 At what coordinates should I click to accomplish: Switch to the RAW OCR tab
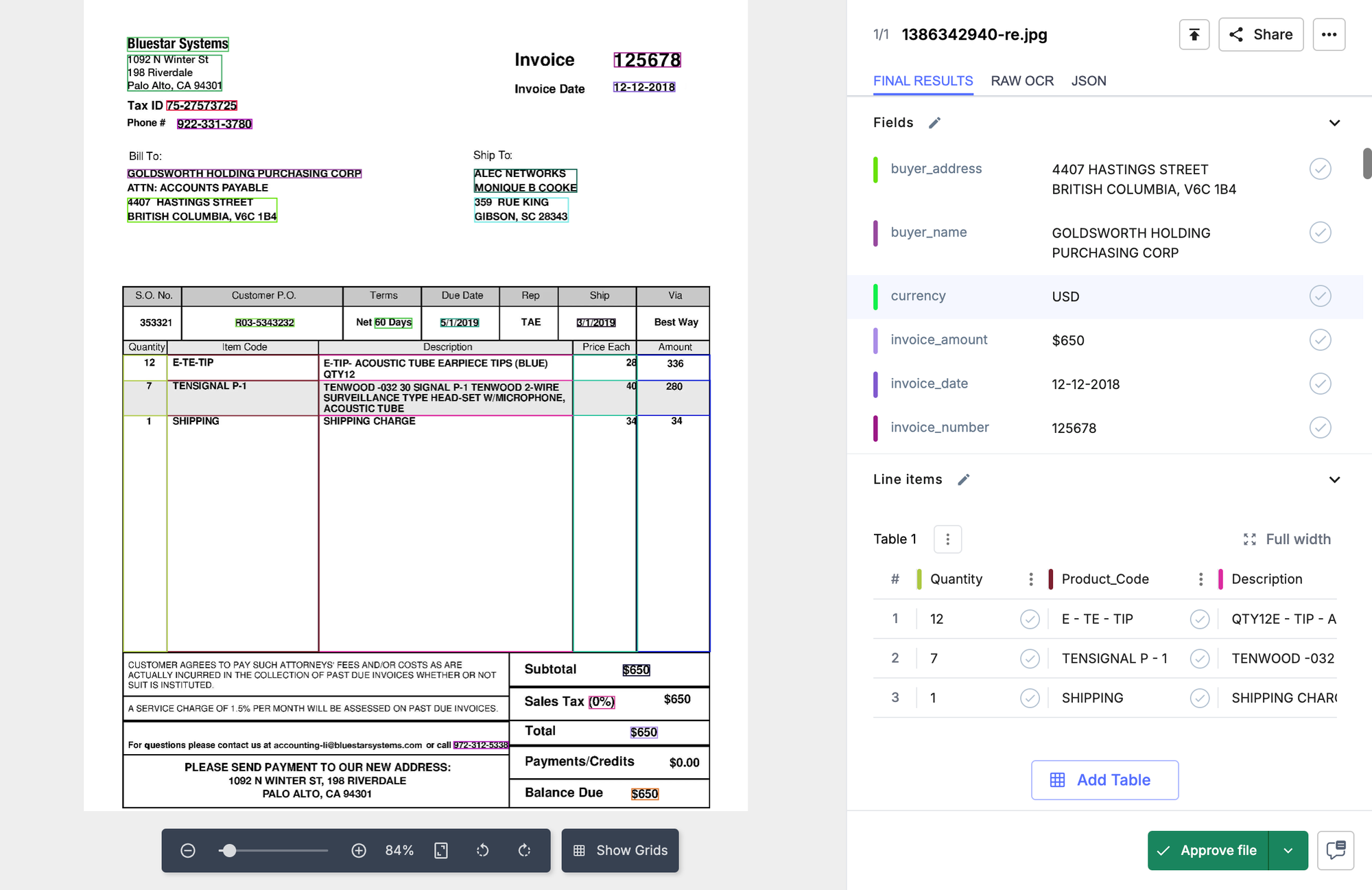coord(1021,81)
